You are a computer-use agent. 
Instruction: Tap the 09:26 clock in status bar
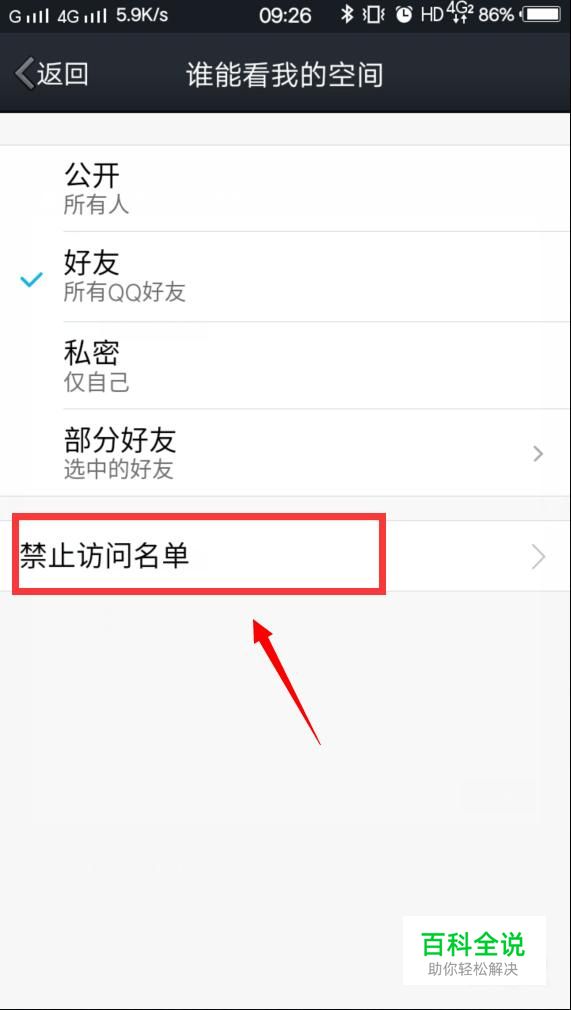(286, 15)
